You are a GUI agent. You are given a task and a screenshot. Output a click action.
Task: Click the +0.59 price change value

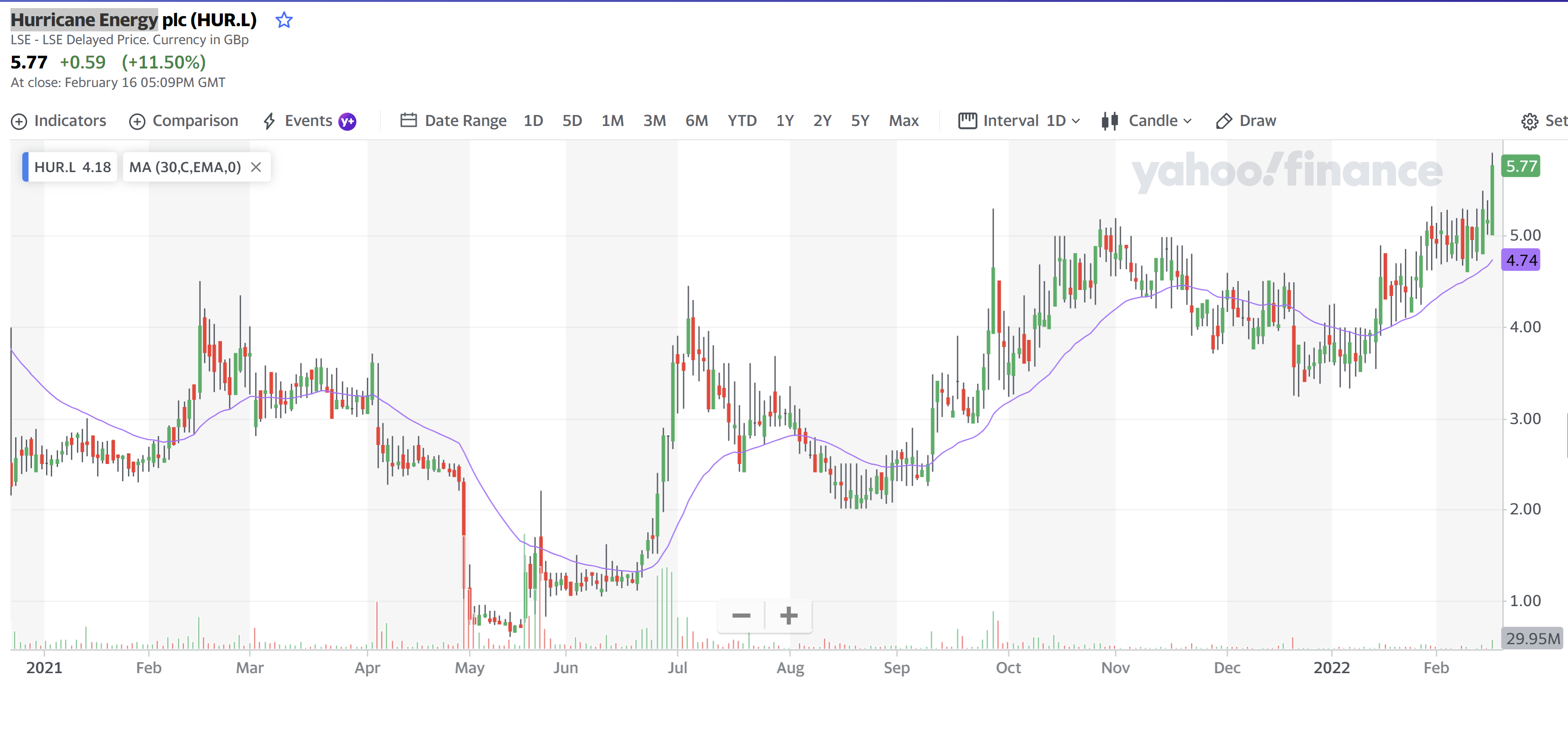[x=83, y=62]
